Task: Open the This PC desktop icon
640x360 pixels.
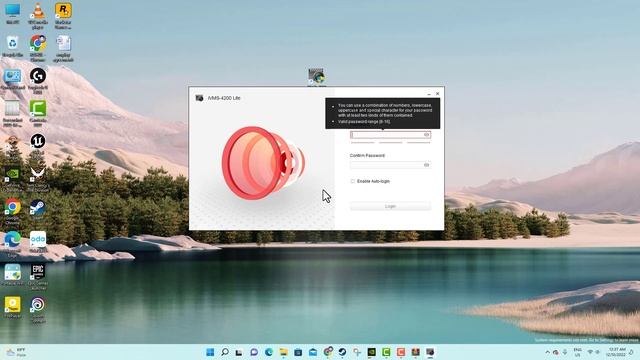Action: pos(13,13)
